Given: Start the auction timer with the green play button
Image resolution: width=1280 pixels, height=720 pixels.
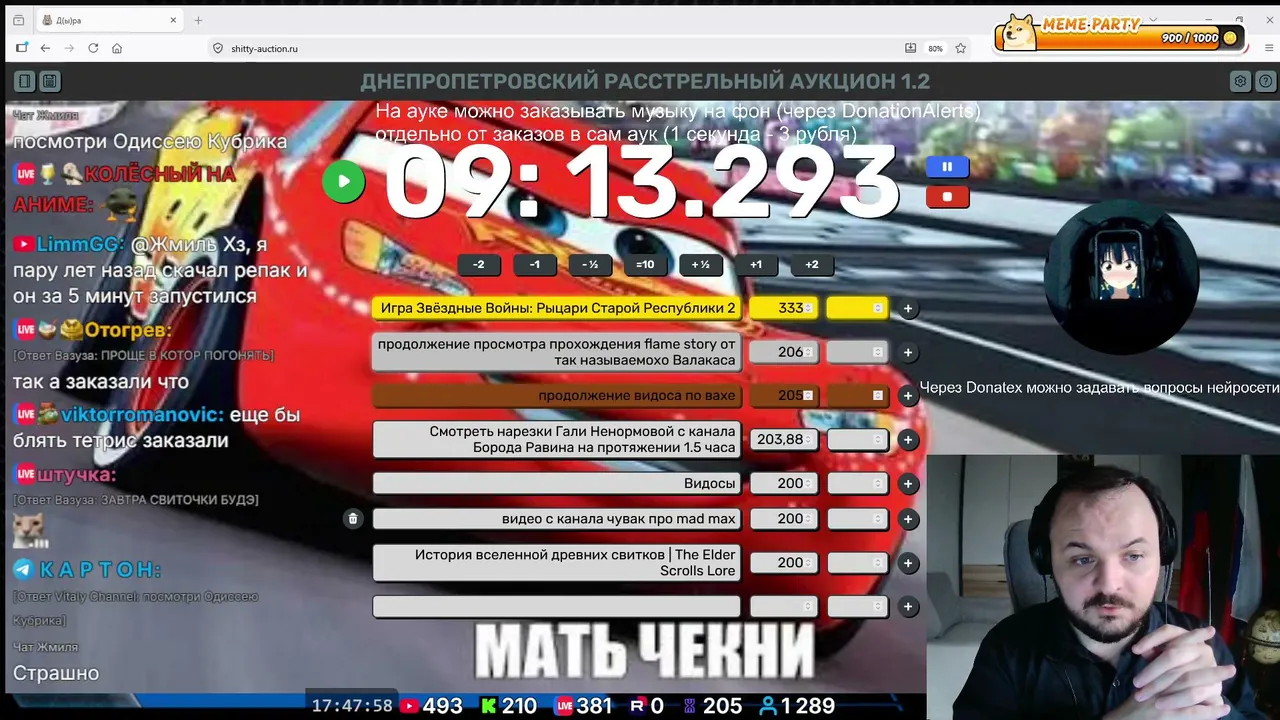Looking at the screenshot, I should pos(343,181).
